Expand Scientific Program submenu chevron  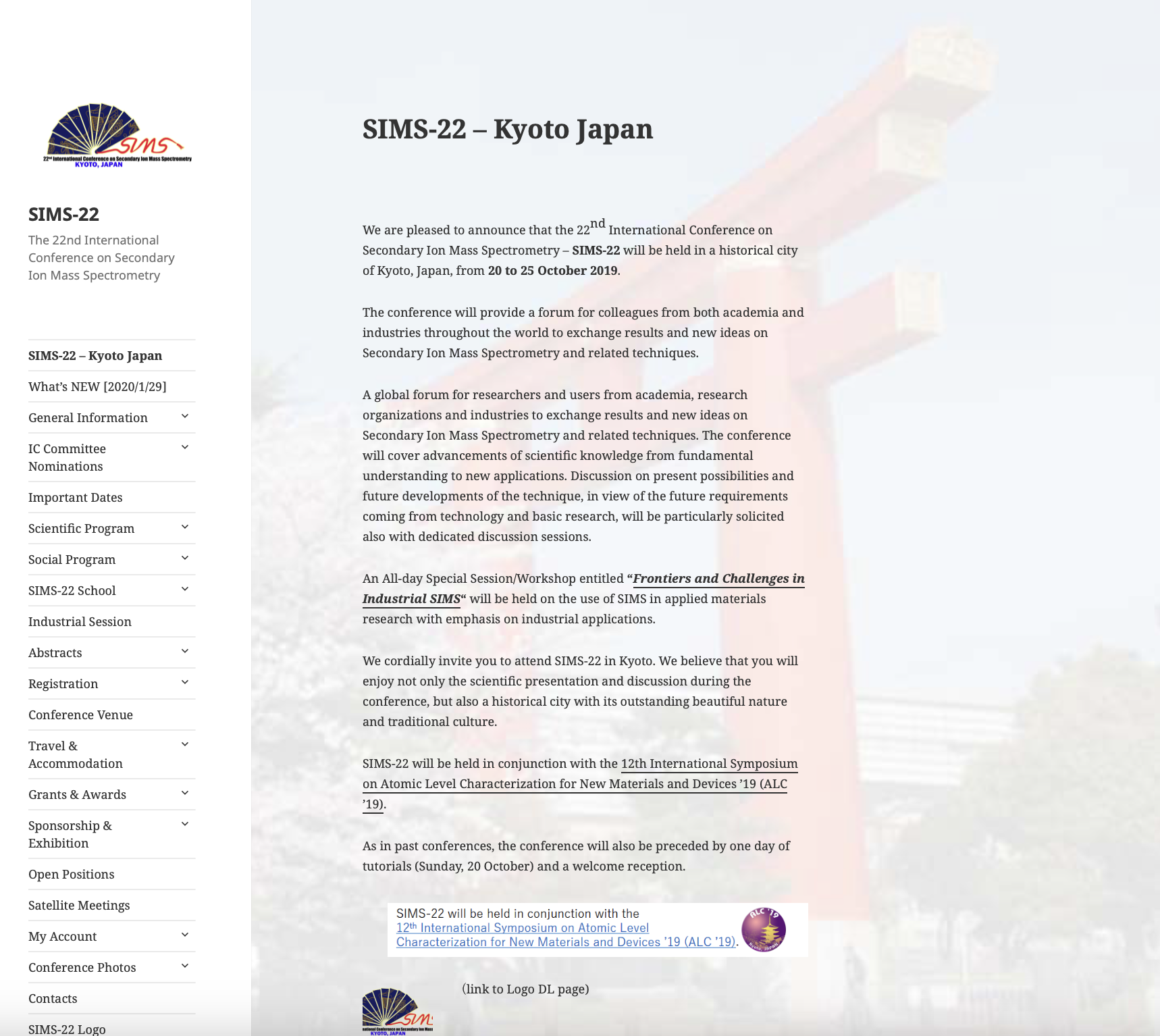(185, 527)
